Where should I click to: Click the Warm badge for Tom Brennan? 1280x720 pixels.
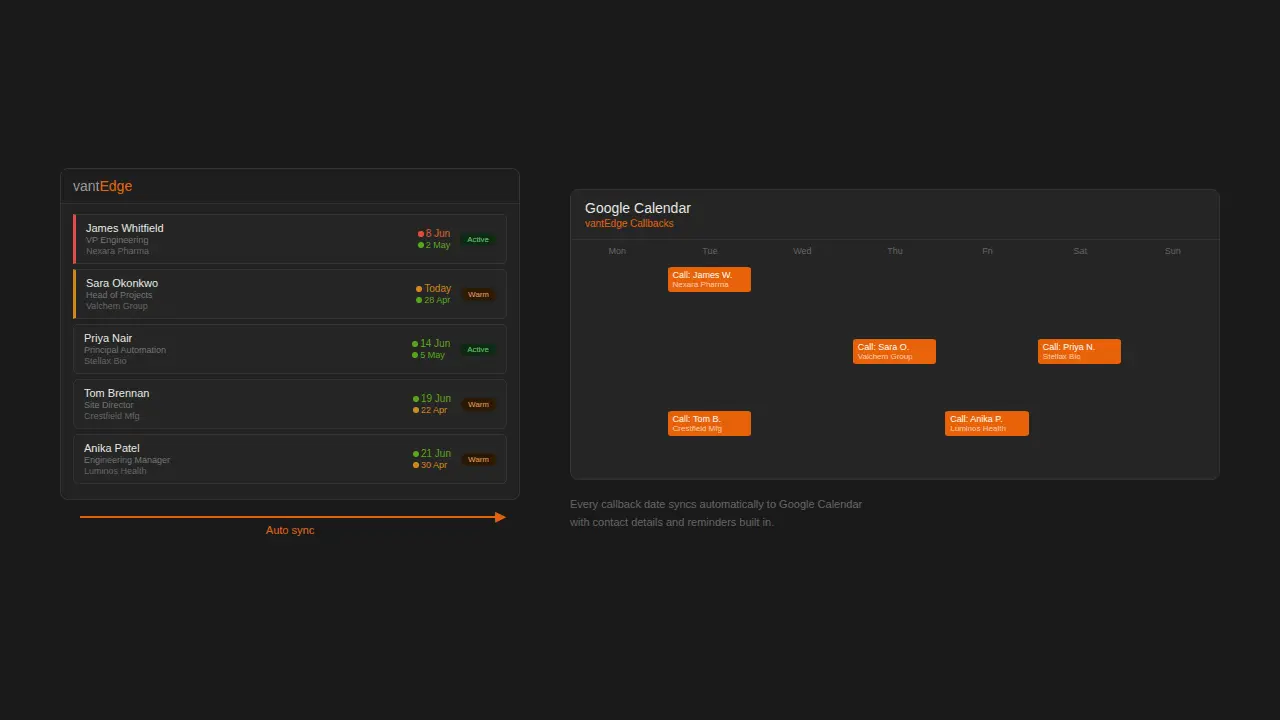(x=478, y=405)
